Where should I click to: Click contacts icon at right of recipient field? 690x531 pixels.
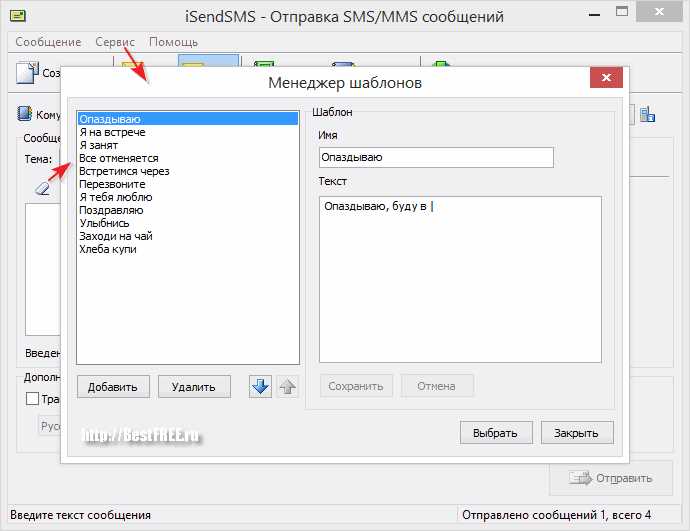point(647,114)
